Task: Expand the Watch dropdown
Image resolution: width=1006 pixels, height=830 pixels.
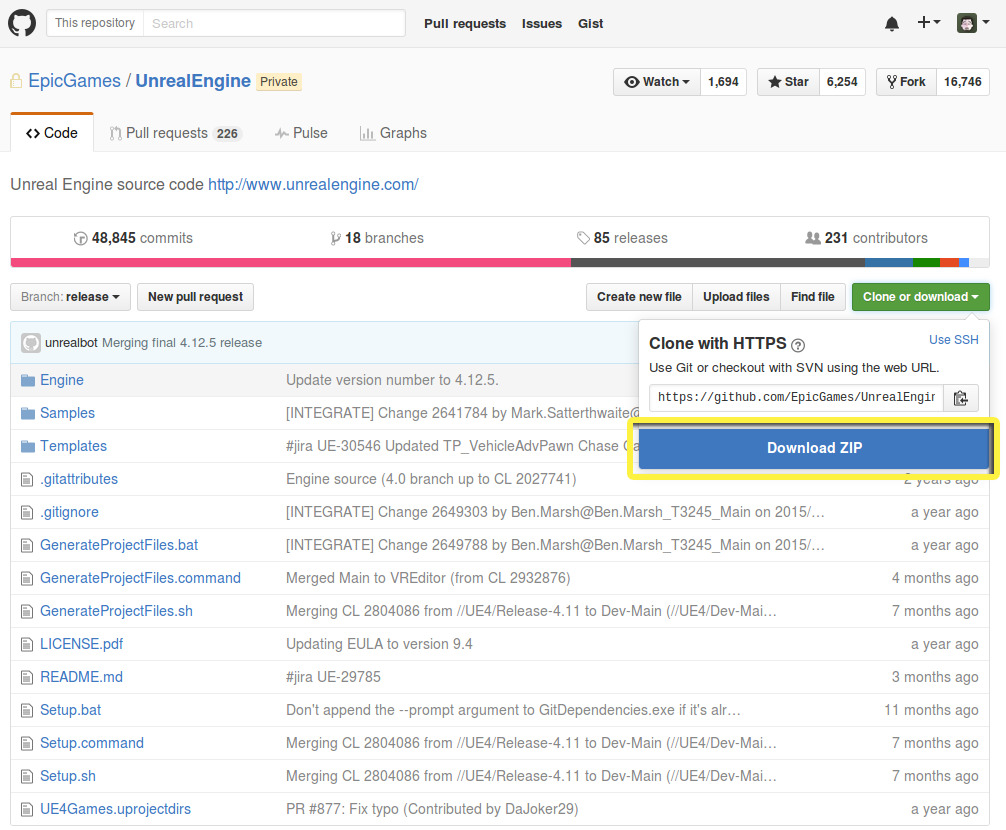Action: point(657,82)
